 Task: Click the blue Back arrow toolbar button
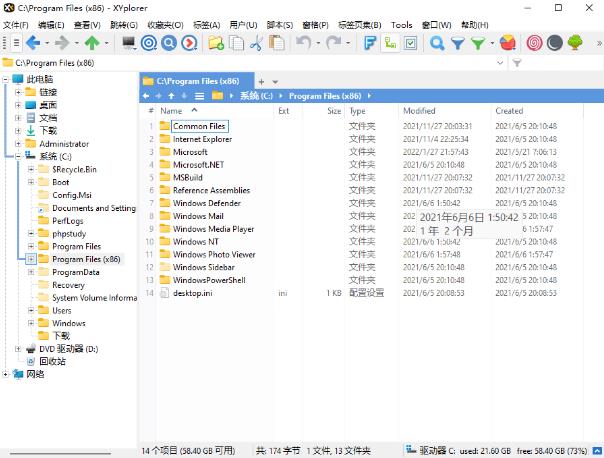[34, 43]
